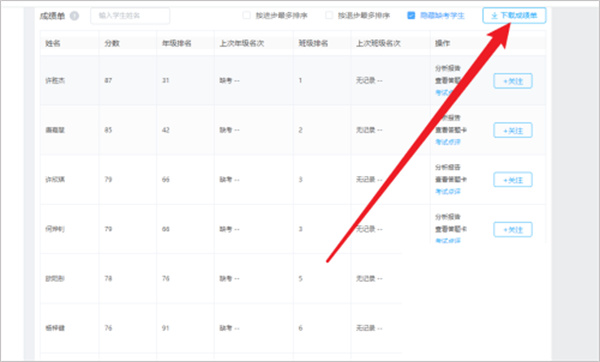600x362 pixels.
Task: Click the 姓名 column header
Action: (53, 43)
